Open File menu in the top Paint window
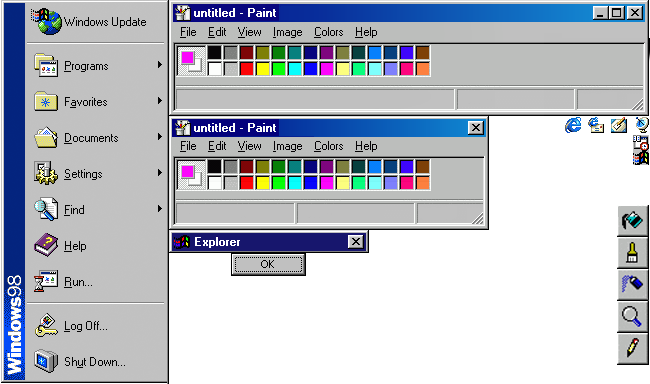This screenshot has height=384, width=650. [x=188, y=32]
